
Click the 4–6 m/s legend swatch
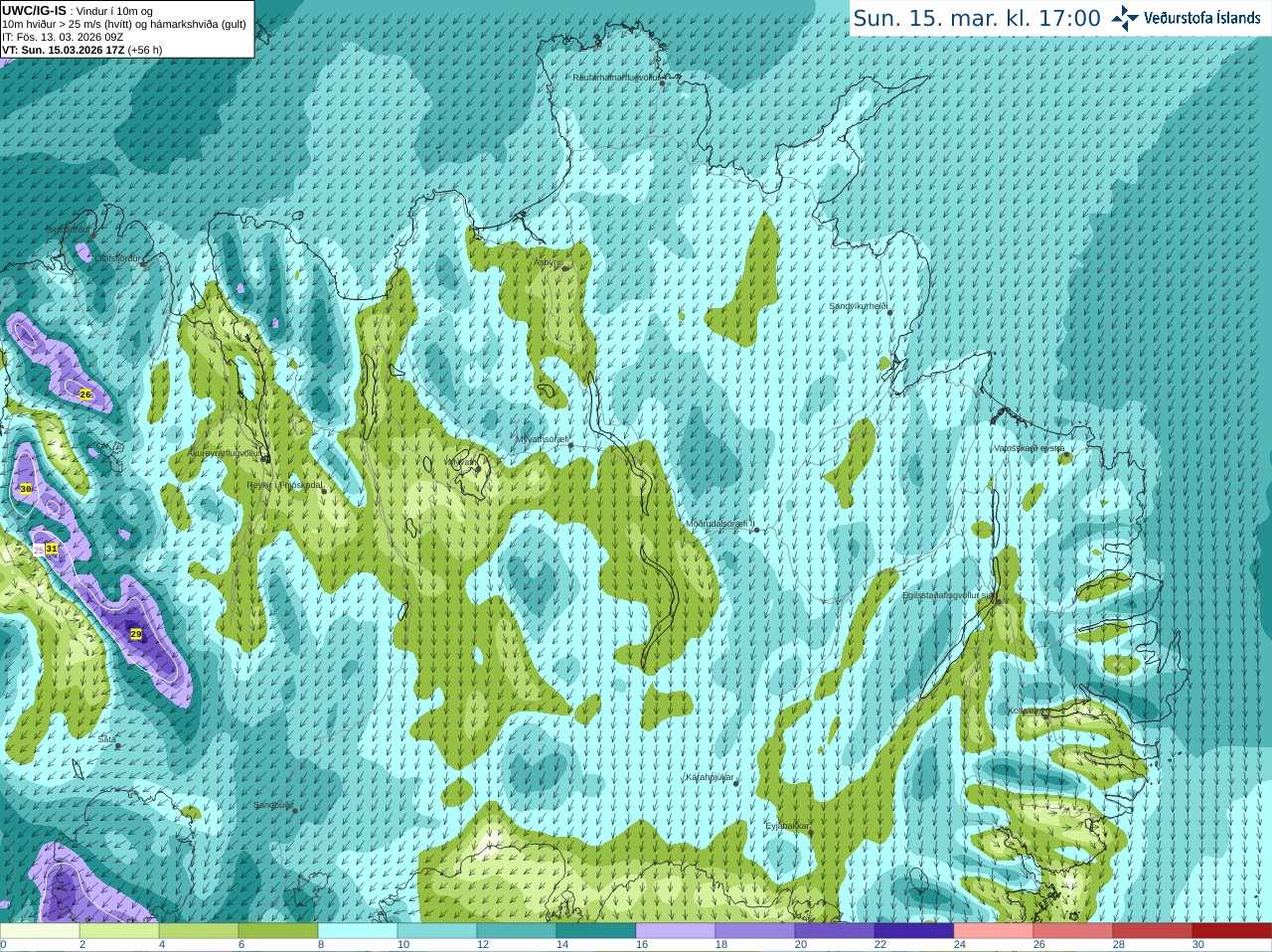click(199, 930)
